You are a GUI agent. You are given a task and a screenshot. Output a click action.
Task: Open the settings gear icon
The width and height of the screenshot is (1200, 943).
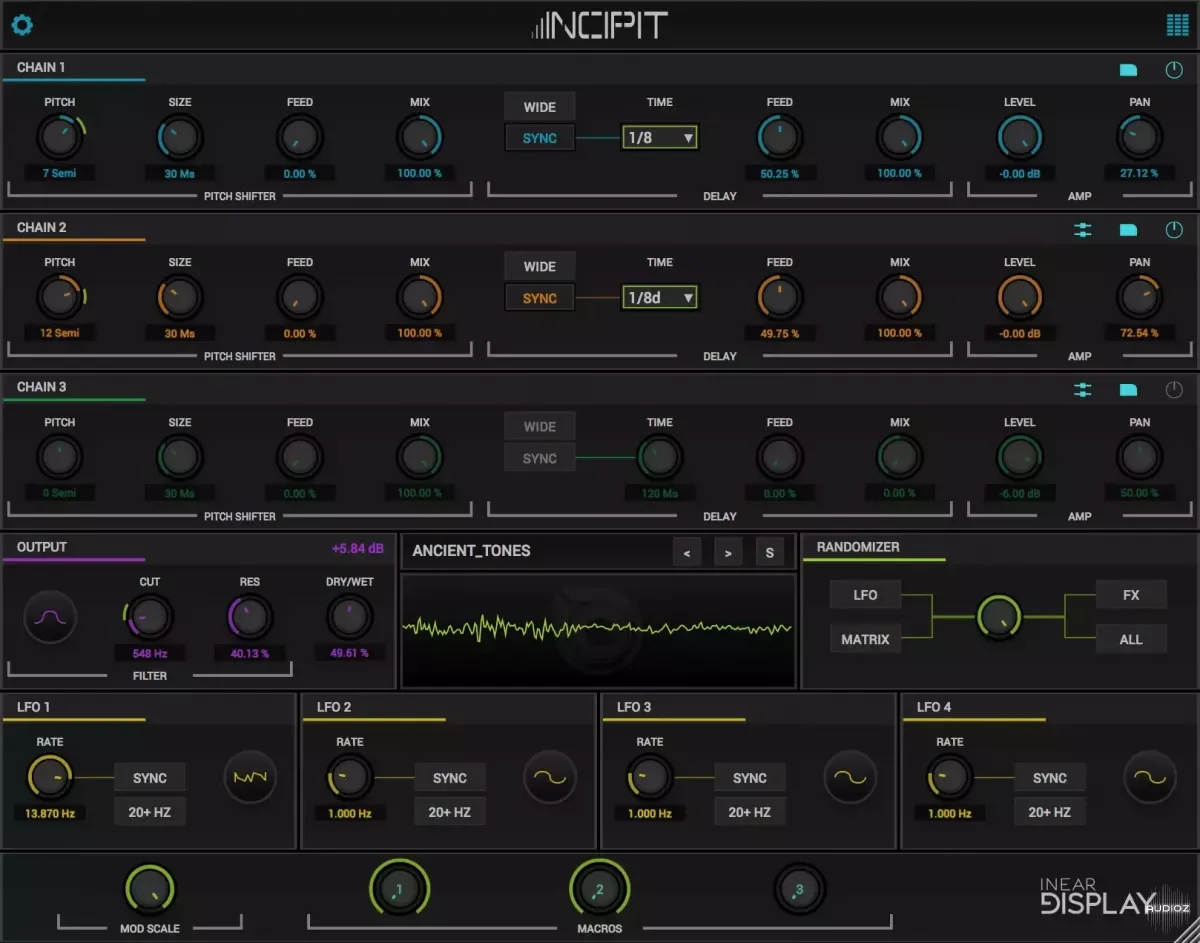pyautogui.click(x=21, y=25)
